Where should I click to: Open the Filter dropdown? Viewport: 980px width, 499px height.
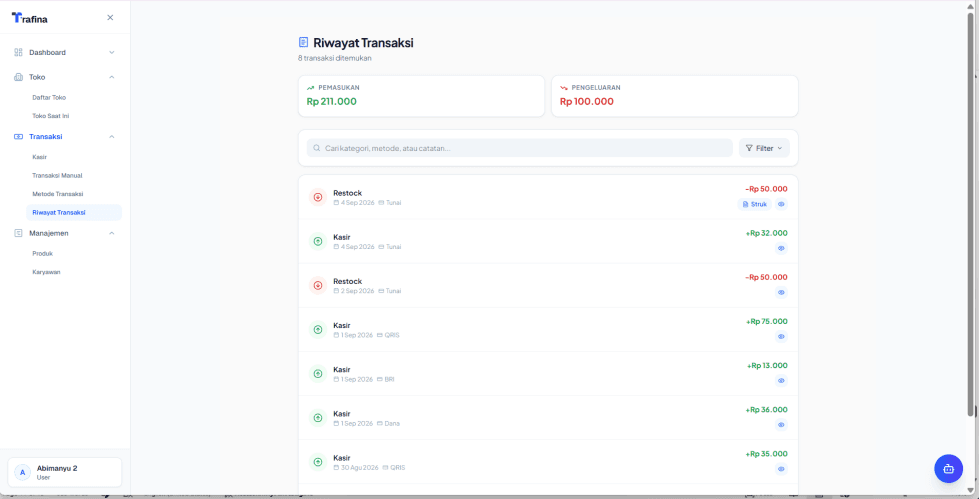[764, 148]
